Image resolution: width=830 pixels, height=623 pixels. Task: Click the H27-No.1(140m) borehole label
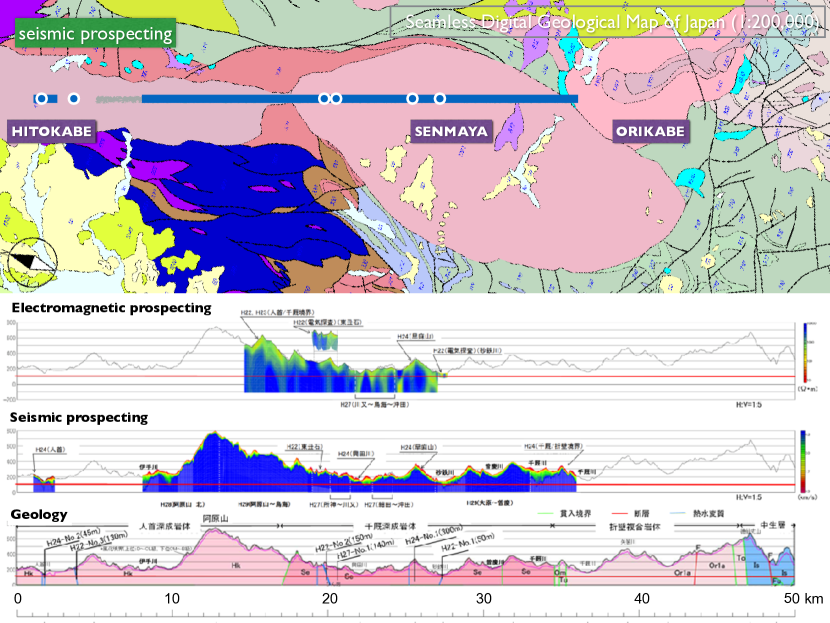point(366,549)
